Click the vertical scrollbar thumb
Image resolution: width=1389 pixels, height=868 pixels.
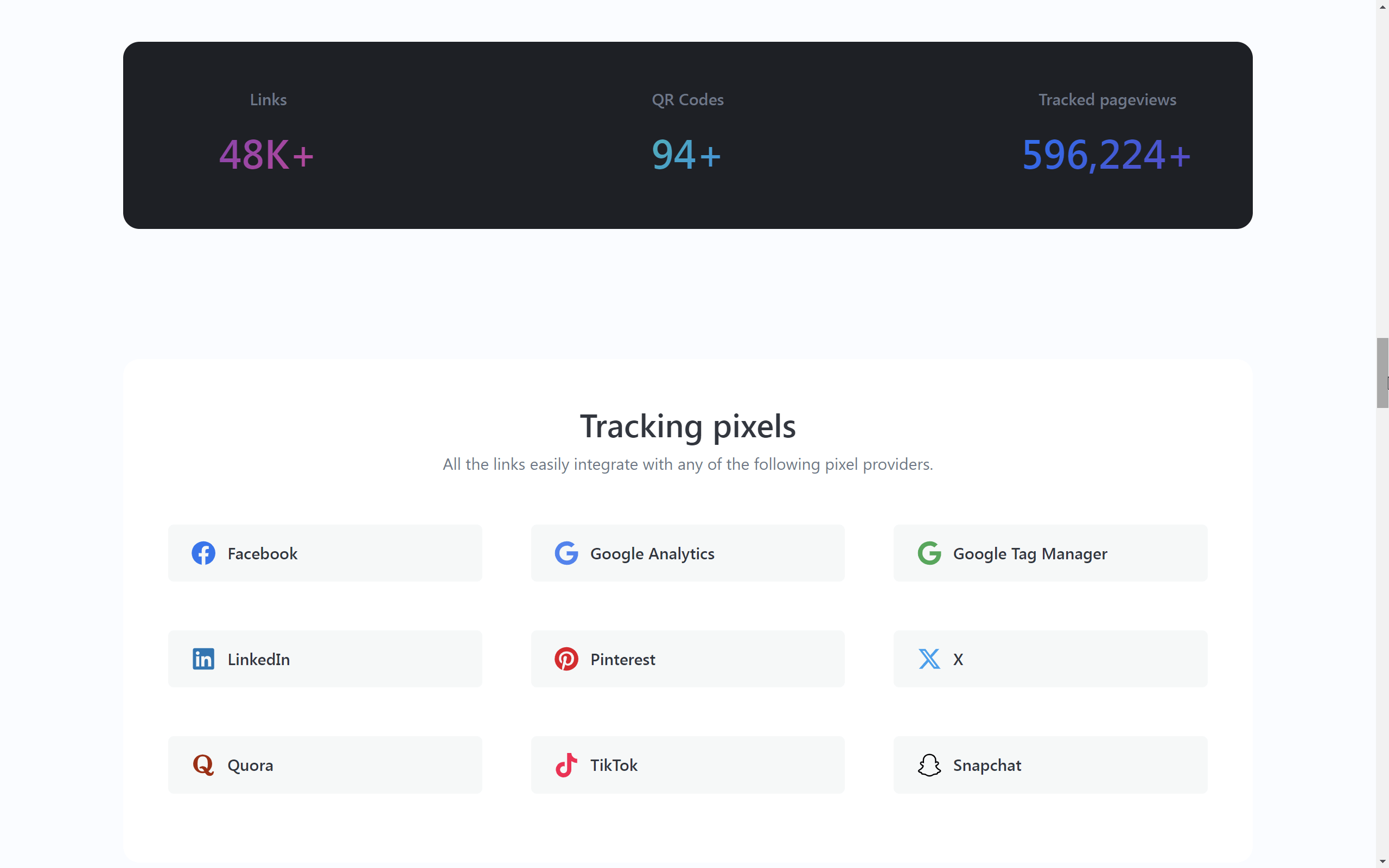coord(1382,373)
